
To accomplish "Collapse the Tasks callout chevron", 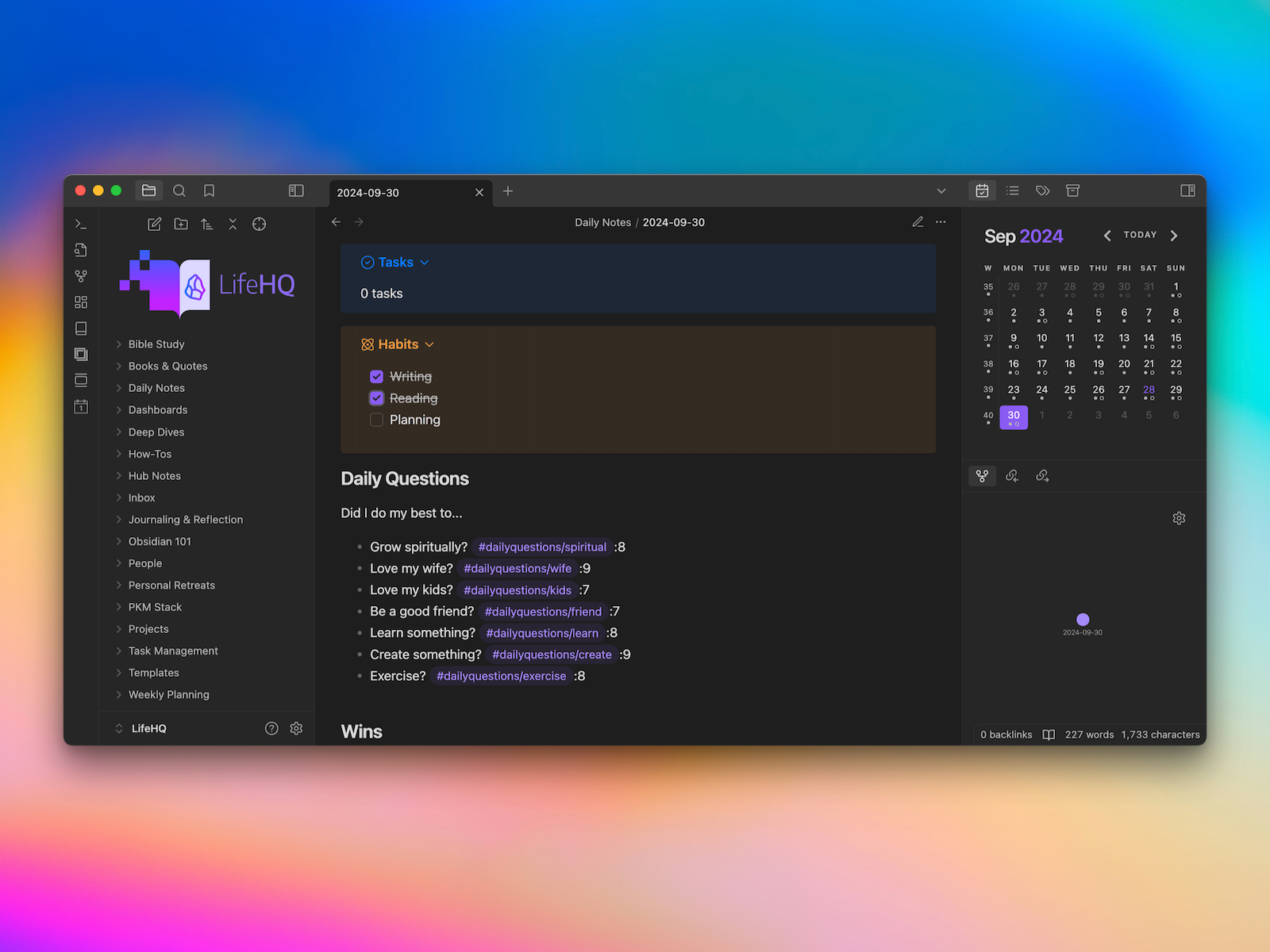I will [425, 263].
